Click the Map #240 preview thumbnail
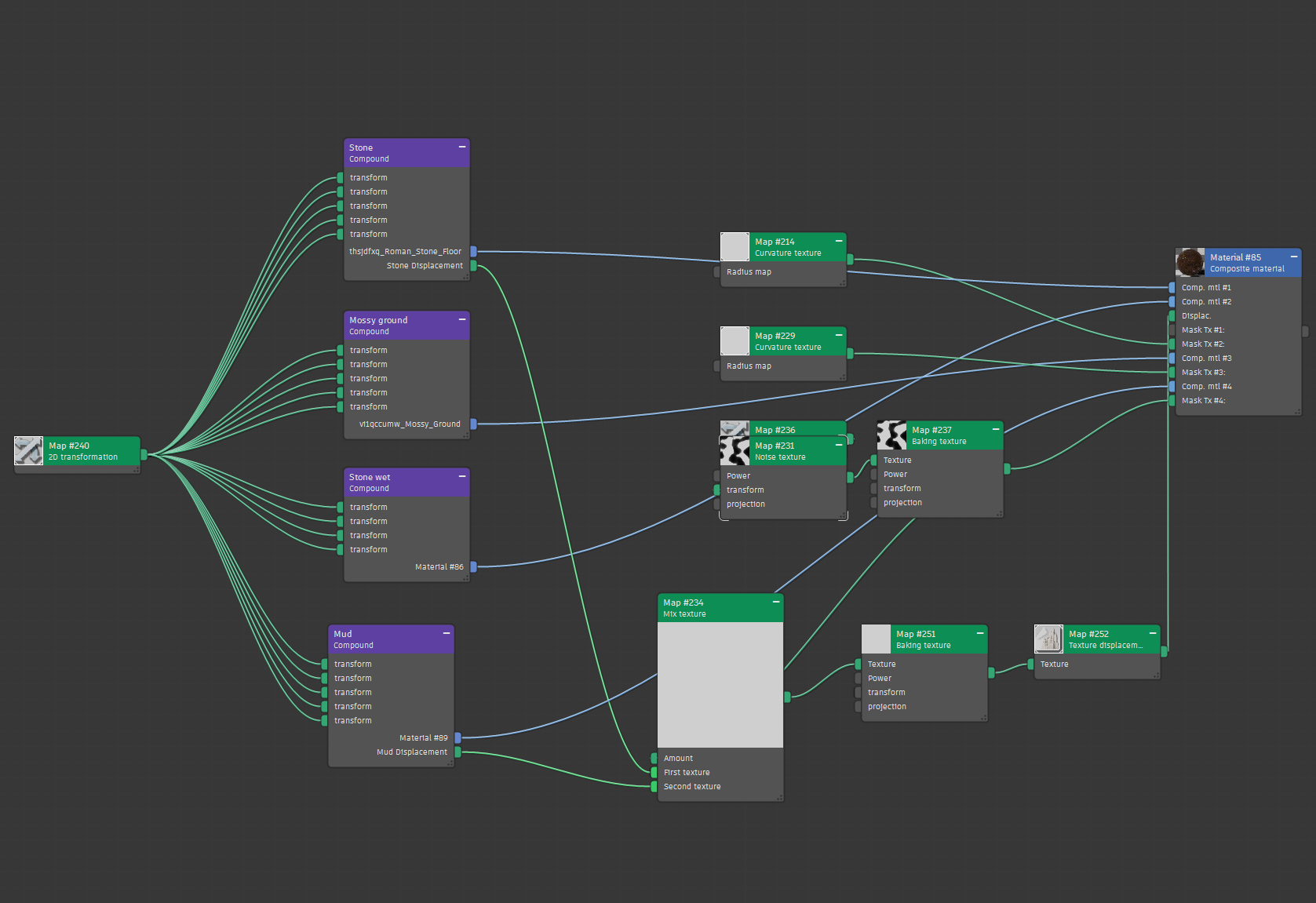 click(x=28, y=451)
